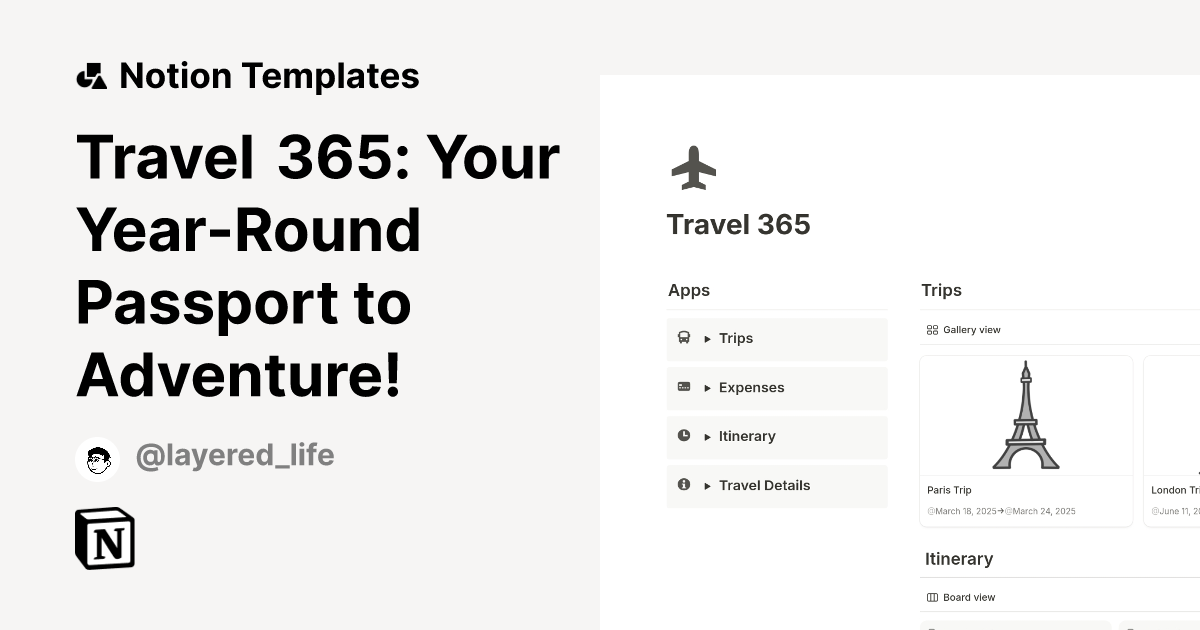Open the Paris Trip card
The width and height of the screenshot is (1200, 630).
coord(1026,440)
